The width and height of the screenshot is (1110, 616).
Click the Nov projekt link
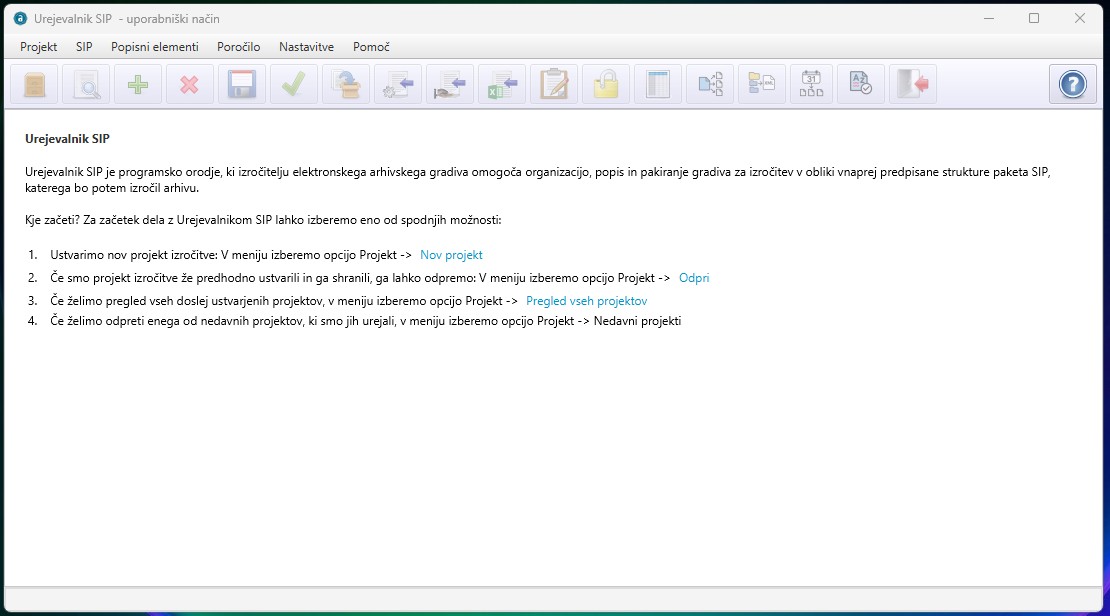[451, 255]
